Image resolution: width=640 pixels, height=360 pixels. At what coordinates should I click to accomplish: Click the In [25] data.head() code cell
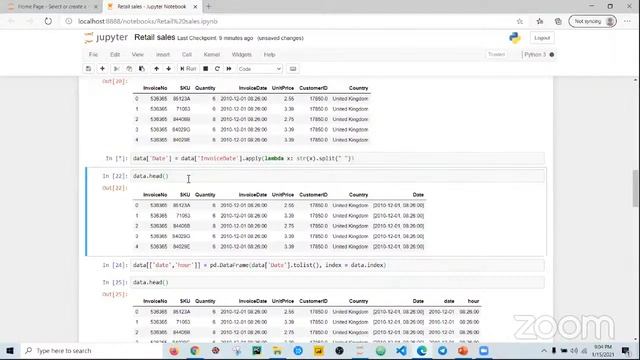click(338, 282)
